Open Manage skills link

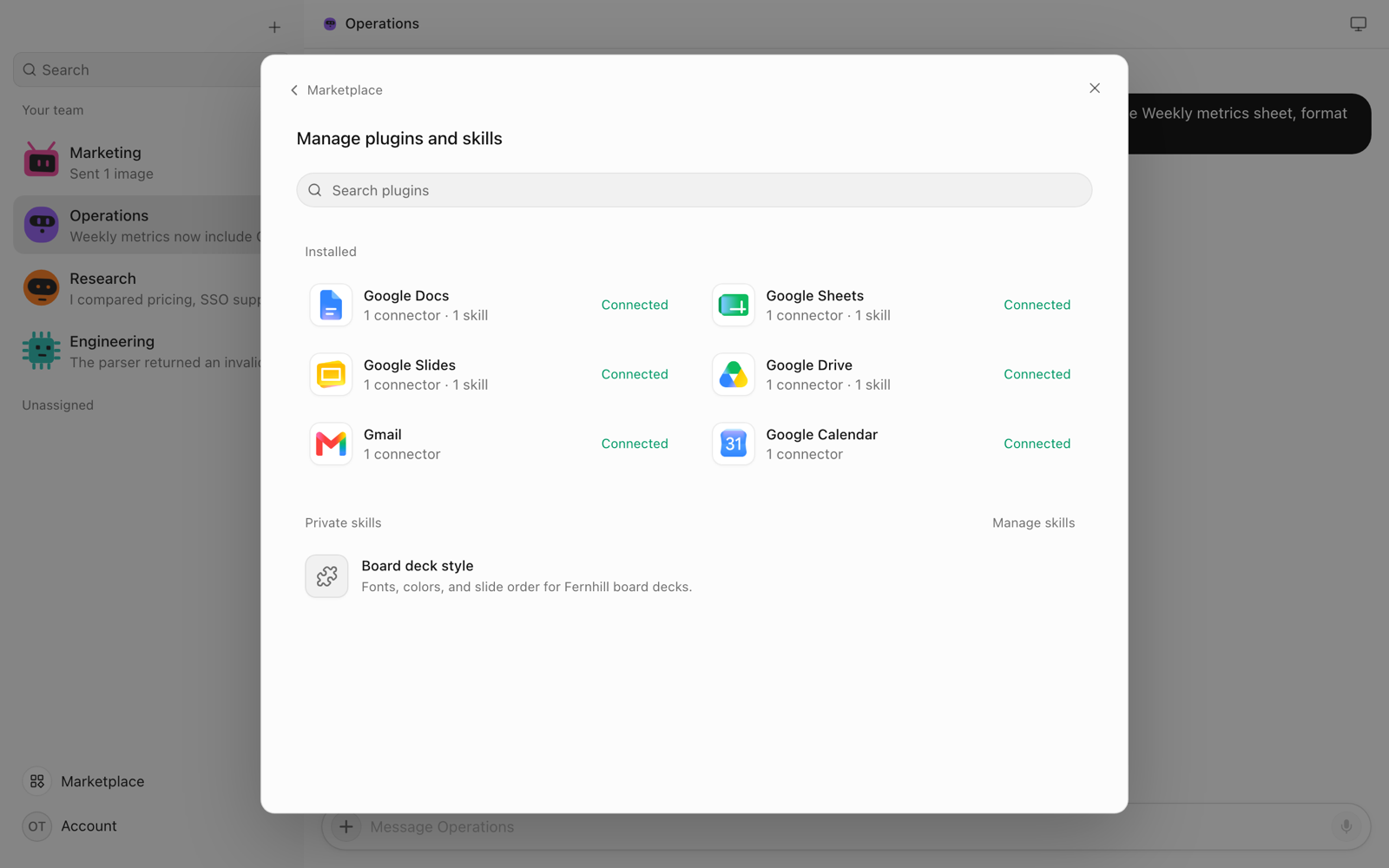click(1034, 523)
